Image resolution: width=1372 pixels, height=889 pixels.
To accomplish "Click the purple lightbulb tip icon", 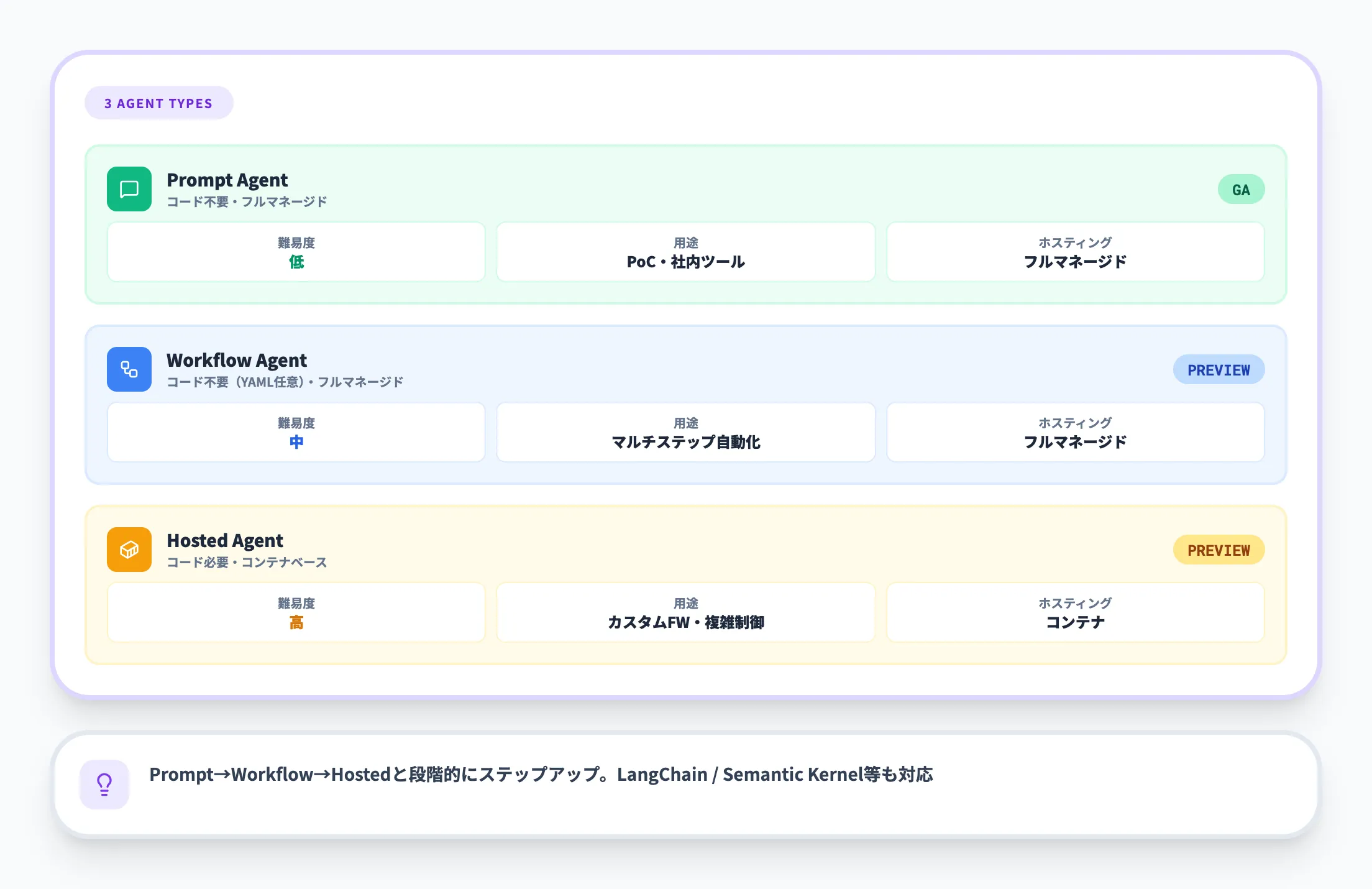I will [x=104, y=785].
